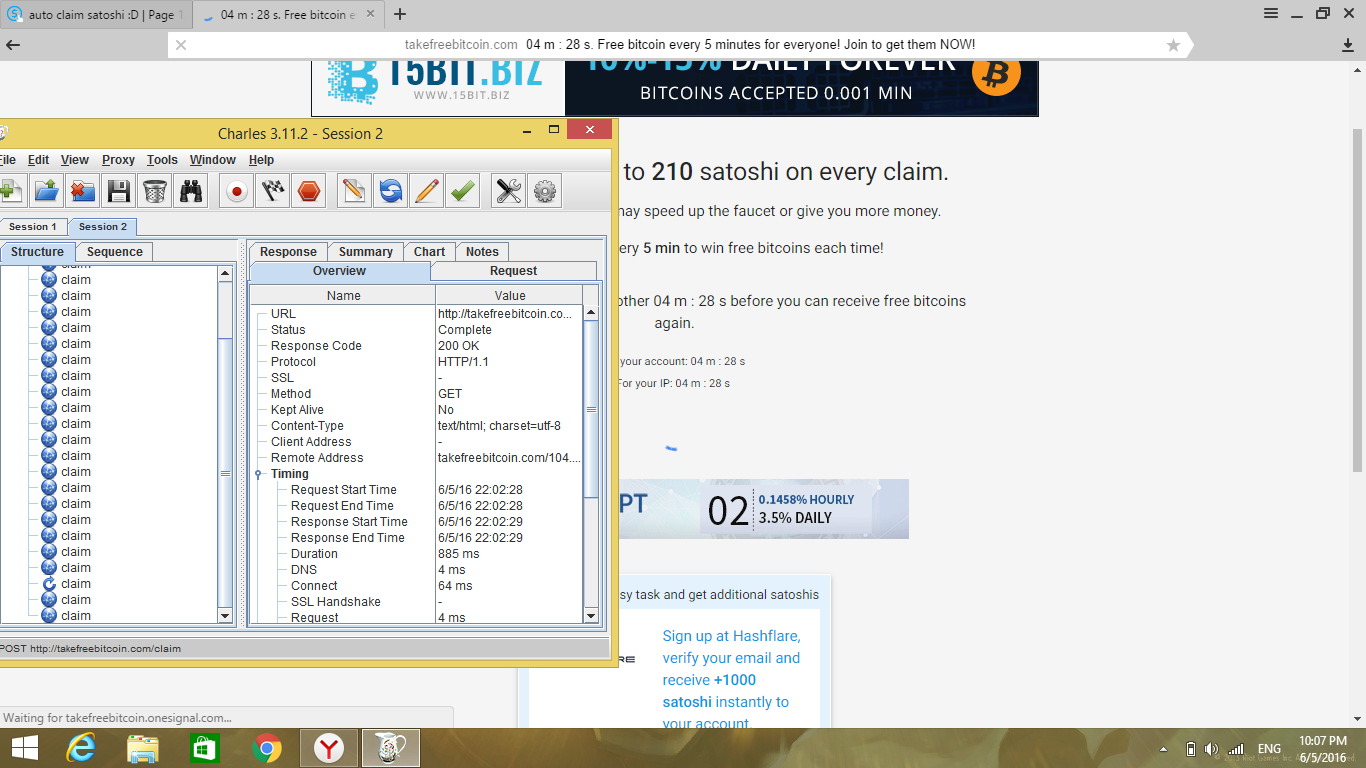Open the Edit menu in Charles

pyautogui.click(x=38, y=160)
